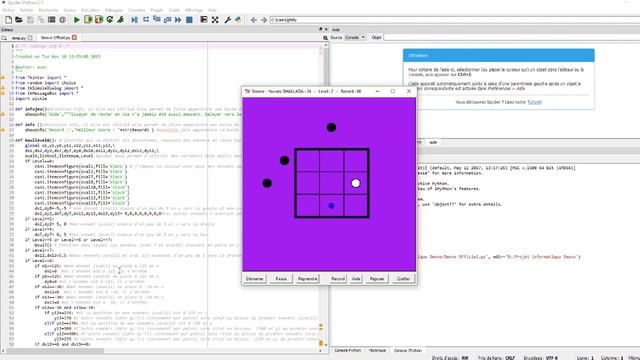Click the green run selection icon
The height and width of the screenshot is (360, 640).
pyautogui.click(x=121, y=20)
